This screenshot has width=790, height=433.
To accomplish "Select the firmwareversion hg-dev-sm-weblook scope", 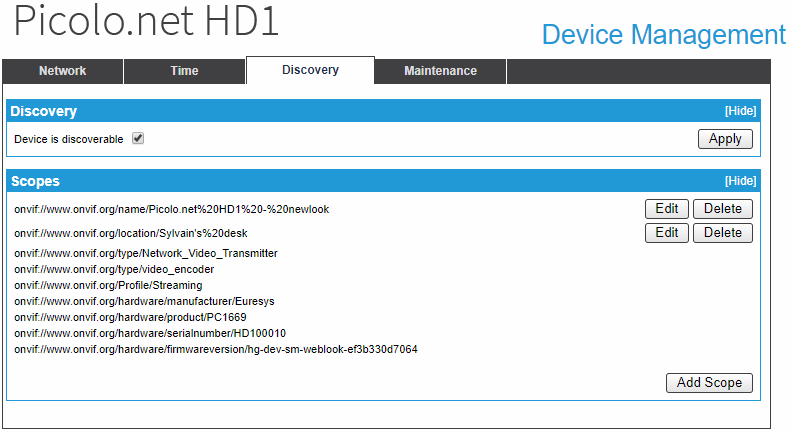I will point(216,349).
